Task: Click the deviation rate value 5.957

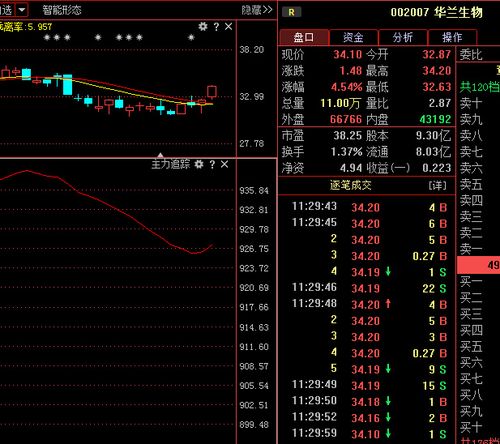Action: pyautogui.click(x=40, y=27)
